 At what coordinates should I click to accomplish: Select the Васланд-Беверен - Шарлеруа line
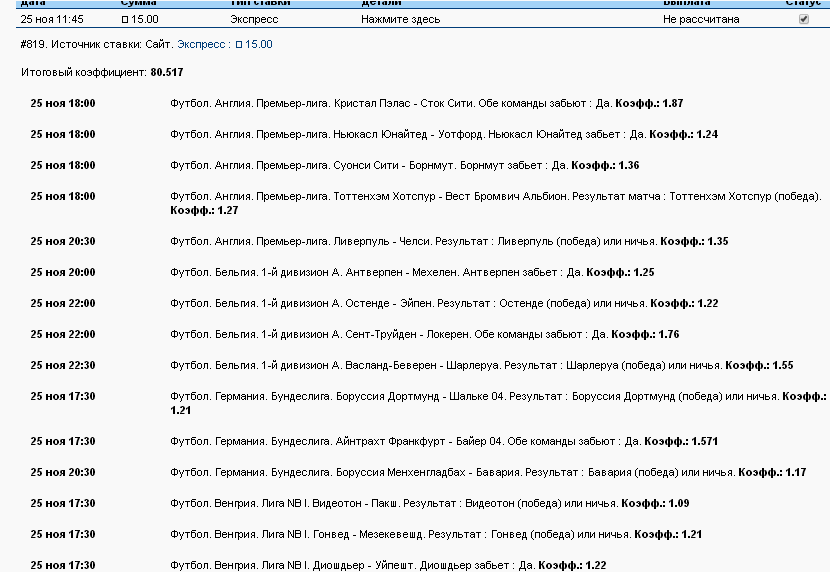click(x=482, y=366)
